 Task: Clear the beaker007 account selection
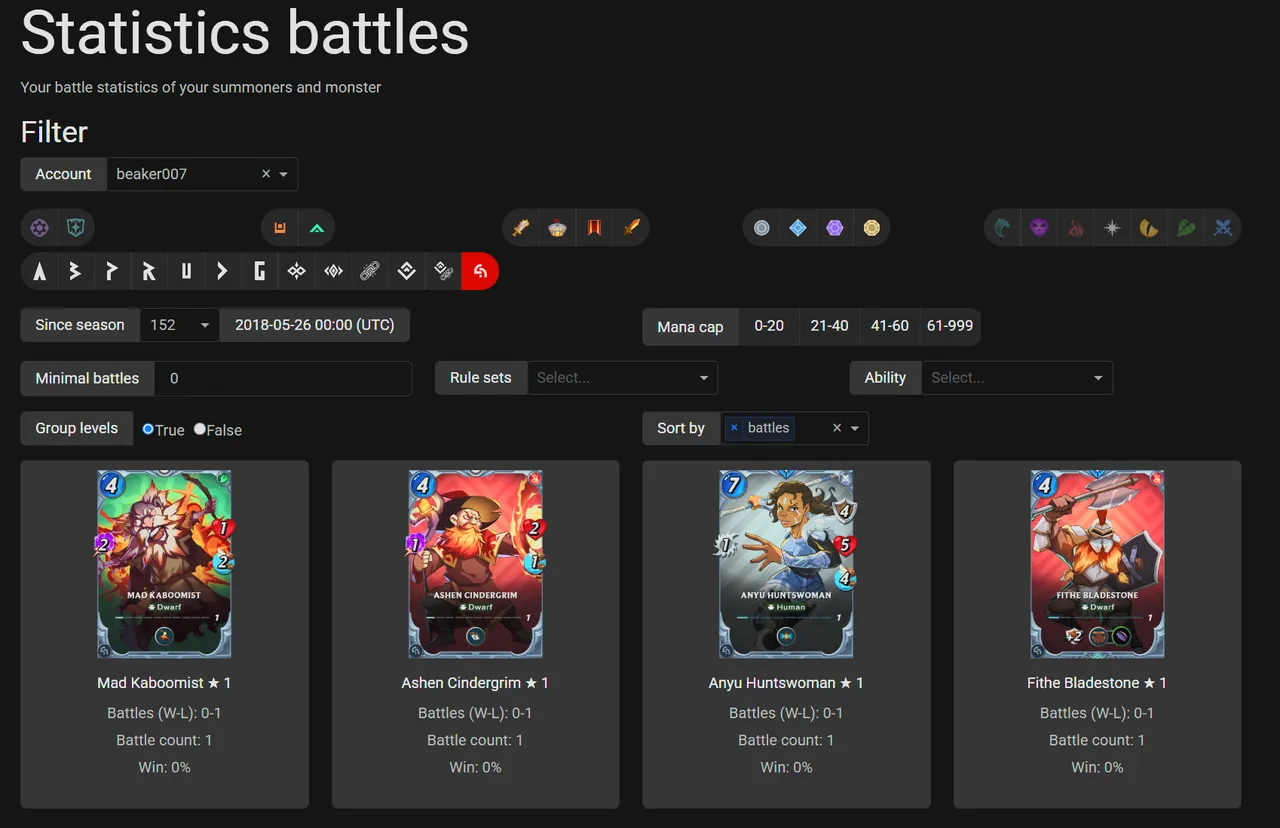pos(266,174)
